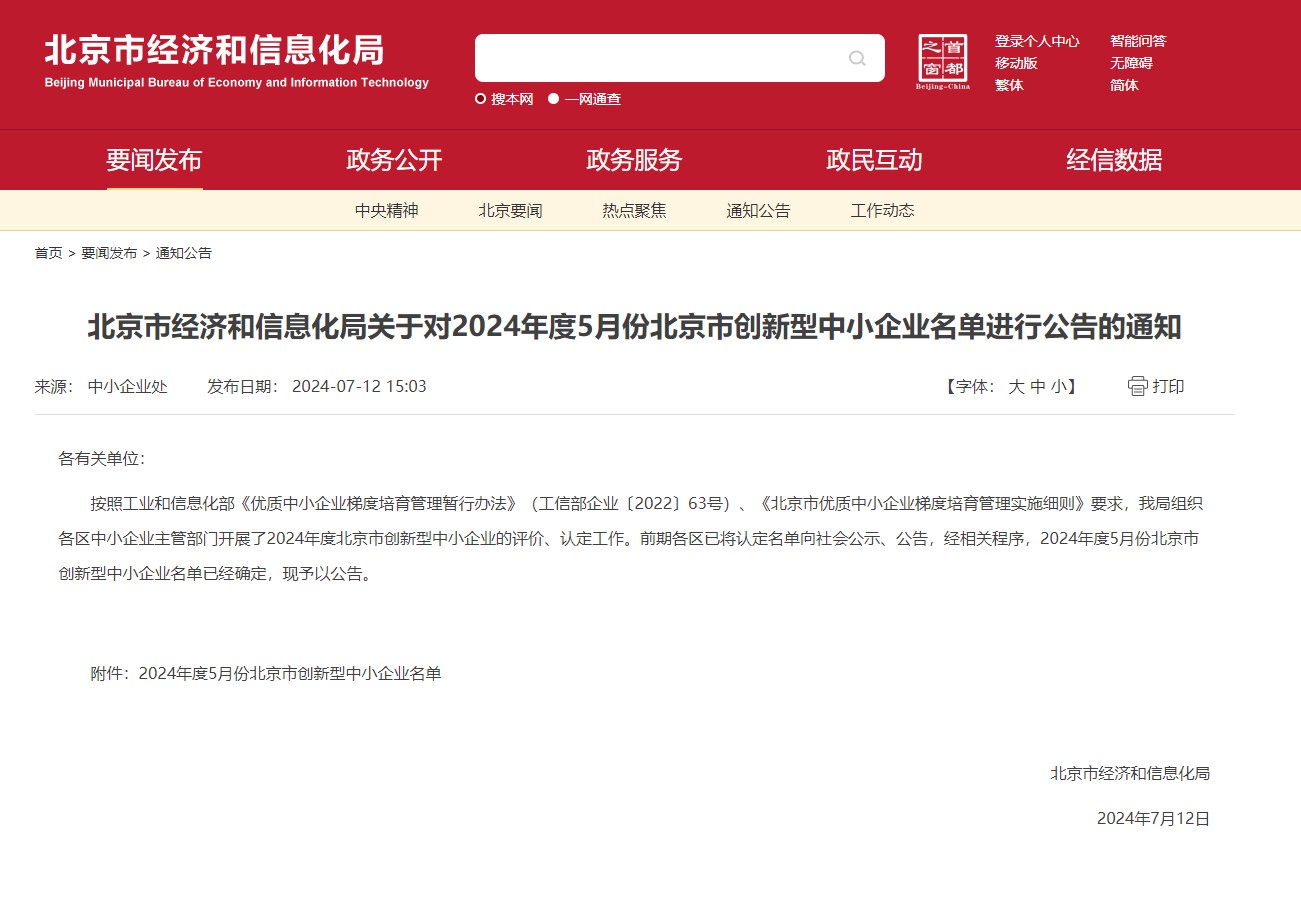Image resolution: width=1301 pixels, height=898 pixels.
Task: Enable 无障碍 accessibility mode
Action: pos(1131,63)
